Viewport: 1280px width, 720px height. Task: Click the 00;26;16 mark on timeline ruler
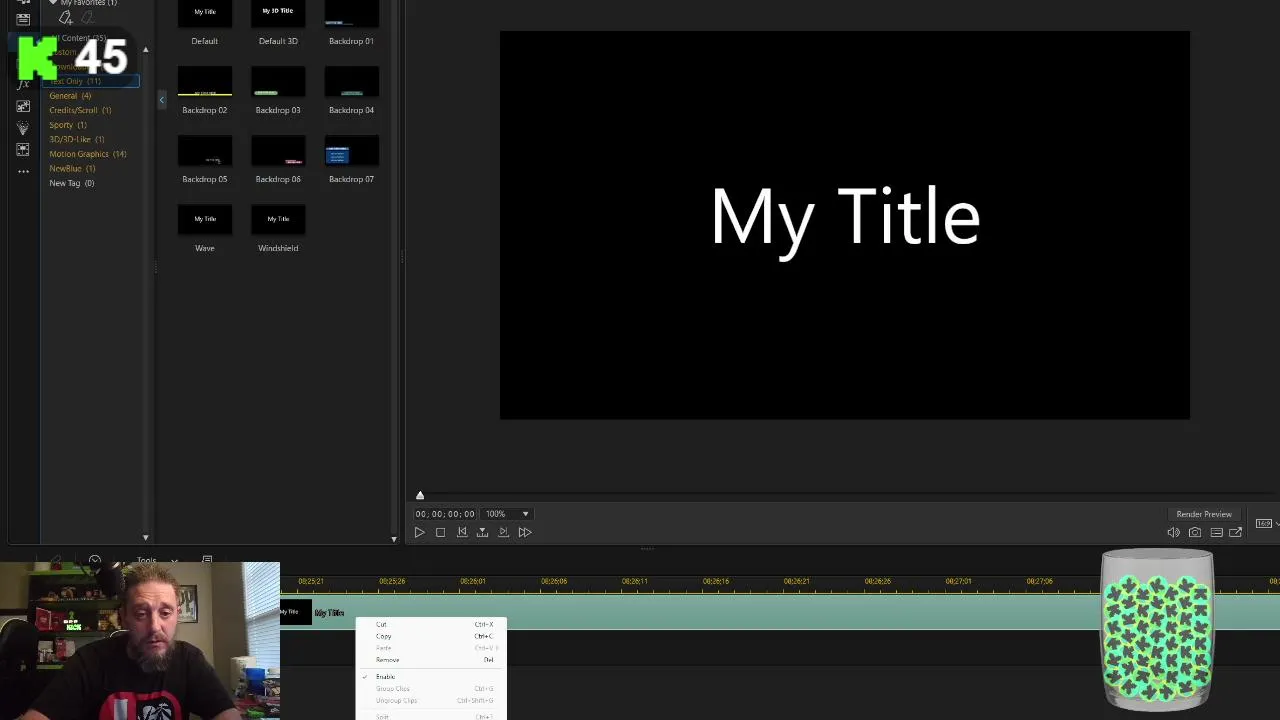715,581
